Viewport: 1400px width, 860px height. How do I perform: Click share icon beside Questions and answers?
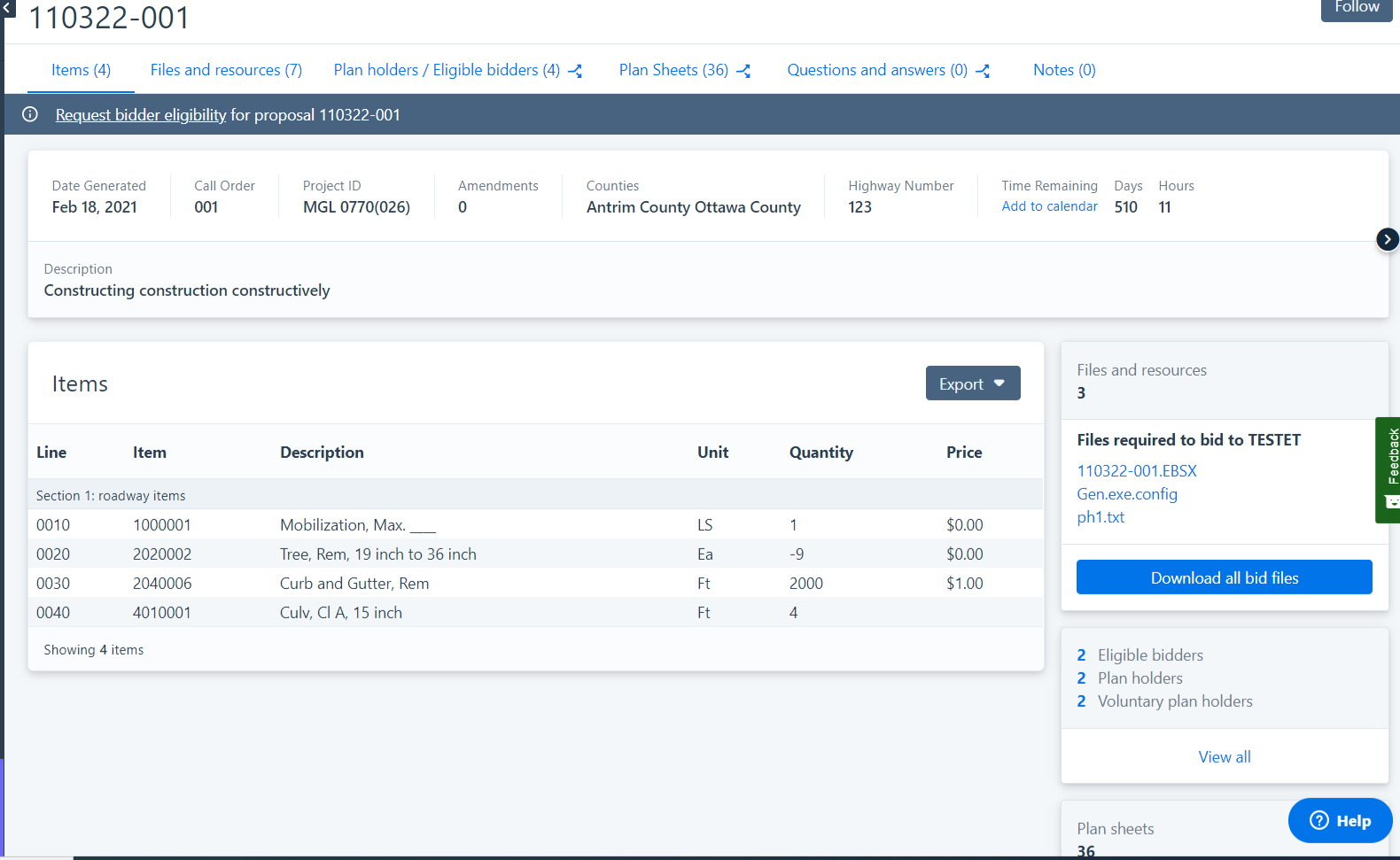coord(983,71)
